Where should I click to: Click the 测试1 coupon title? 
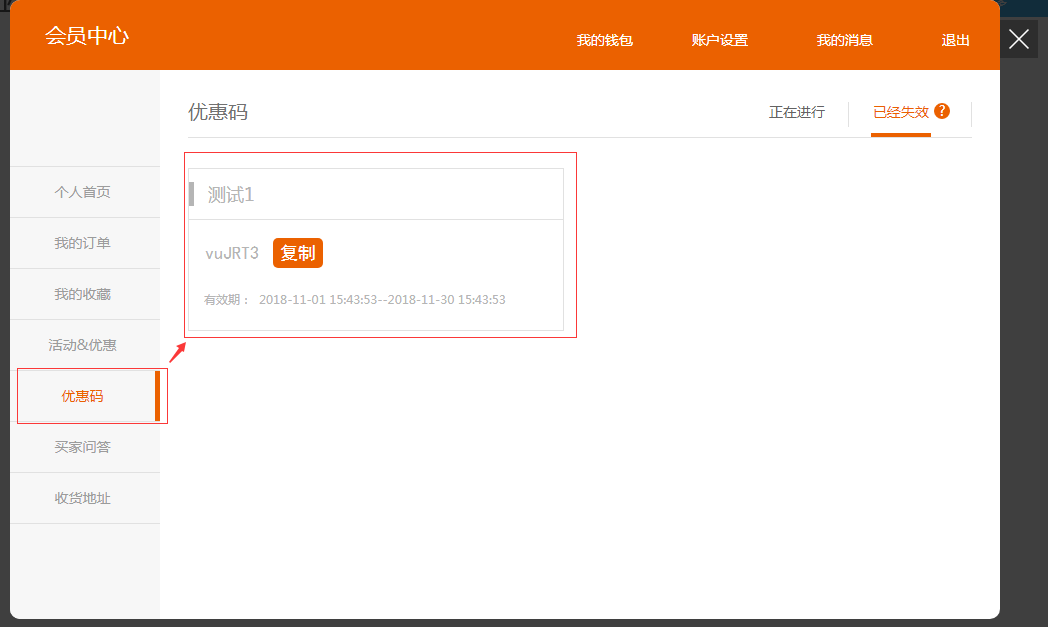click(x=231, y=195)
